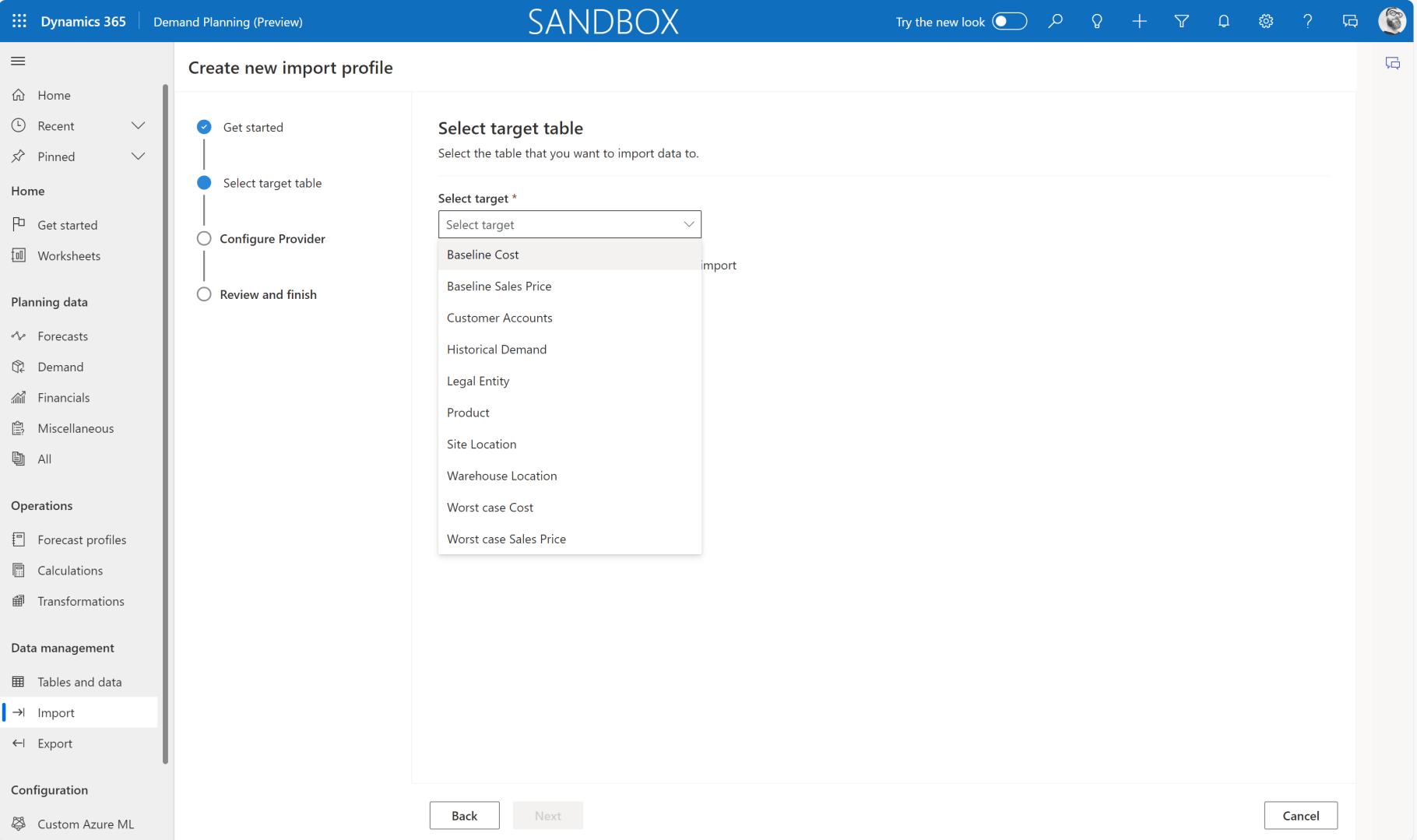
Task: Collapse the sidebar with hamburger icon
Action: tap(19, 61)
